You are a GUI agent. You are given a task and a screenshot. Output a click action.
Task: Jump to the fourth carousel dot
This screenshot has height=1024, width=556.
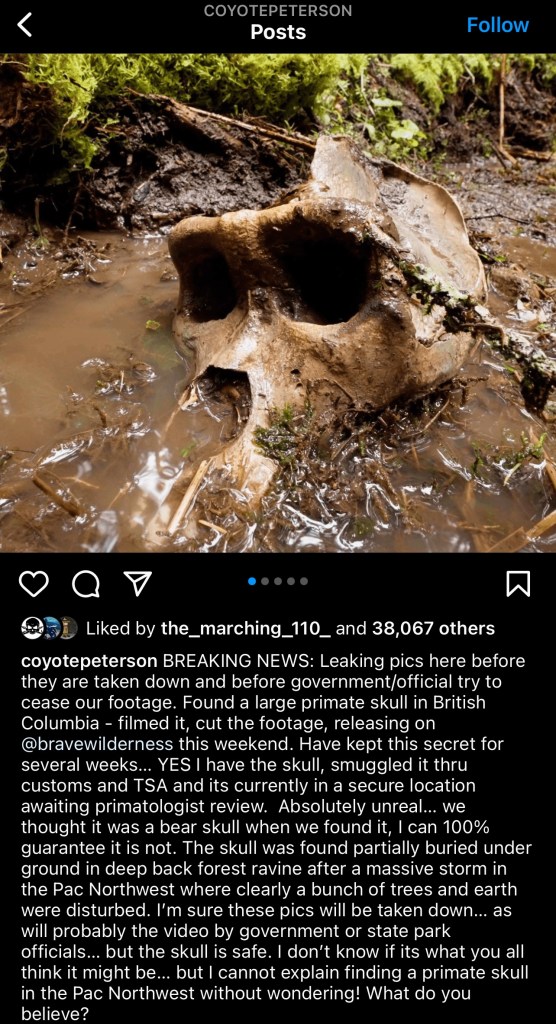[291, 581]
